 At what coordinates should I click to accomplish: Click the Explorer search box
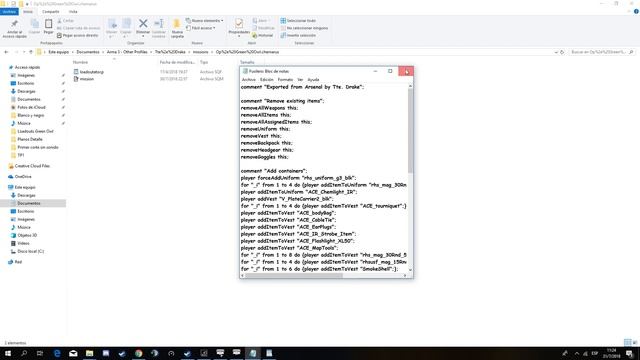point(602,52)
